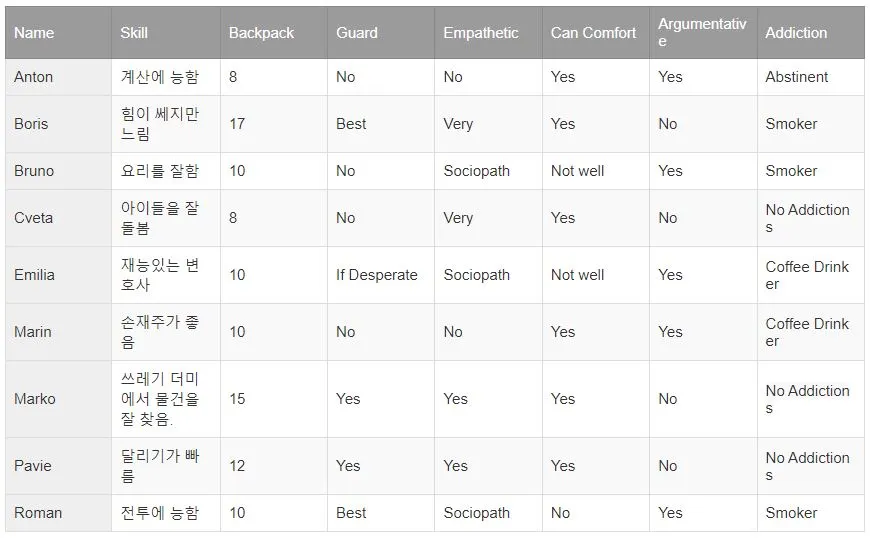Click the Pavie name cell
870x538 pixels.
(33, 466)
